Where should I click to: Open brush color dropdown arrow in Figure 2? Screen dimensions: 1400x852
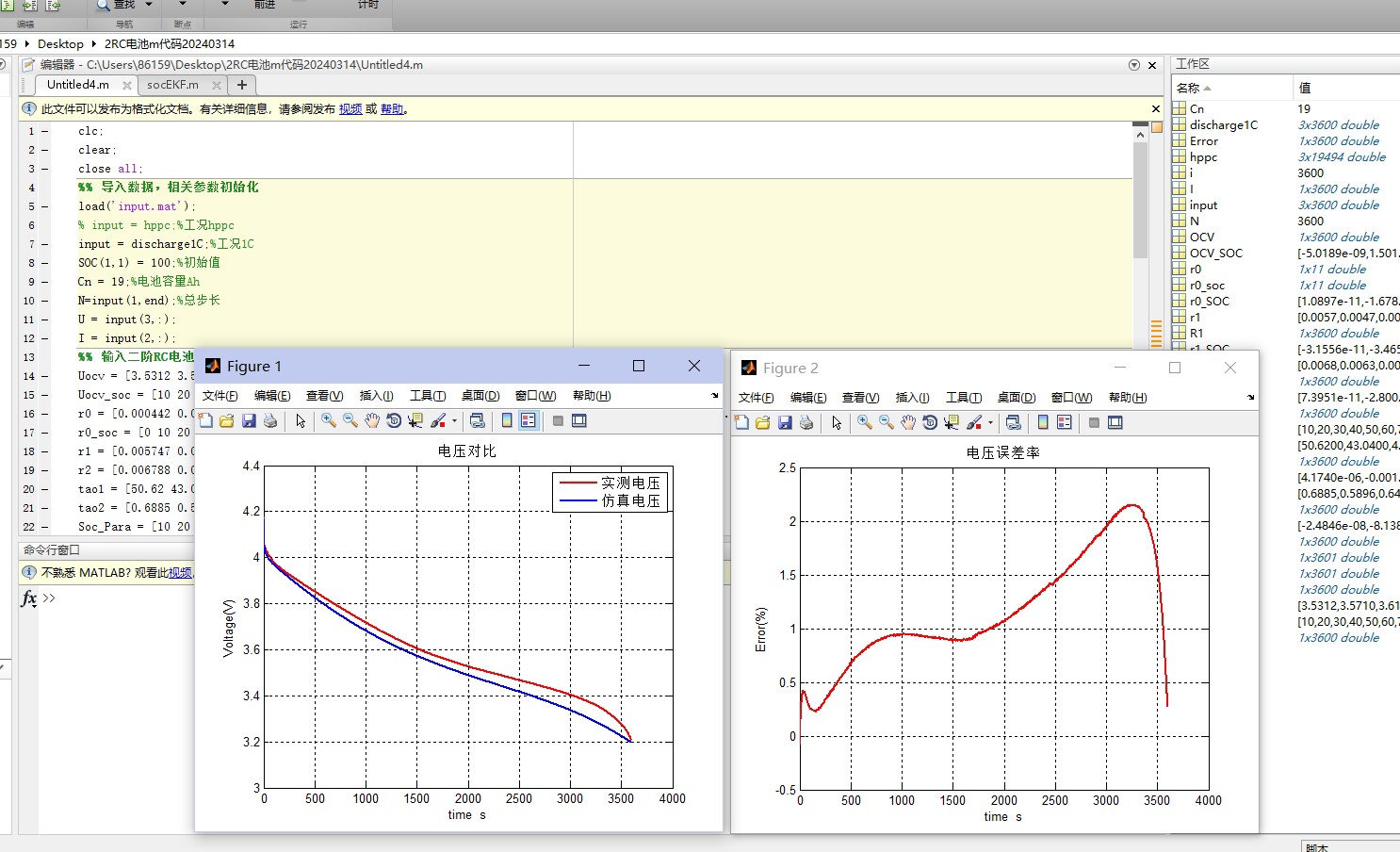point(990,423)
